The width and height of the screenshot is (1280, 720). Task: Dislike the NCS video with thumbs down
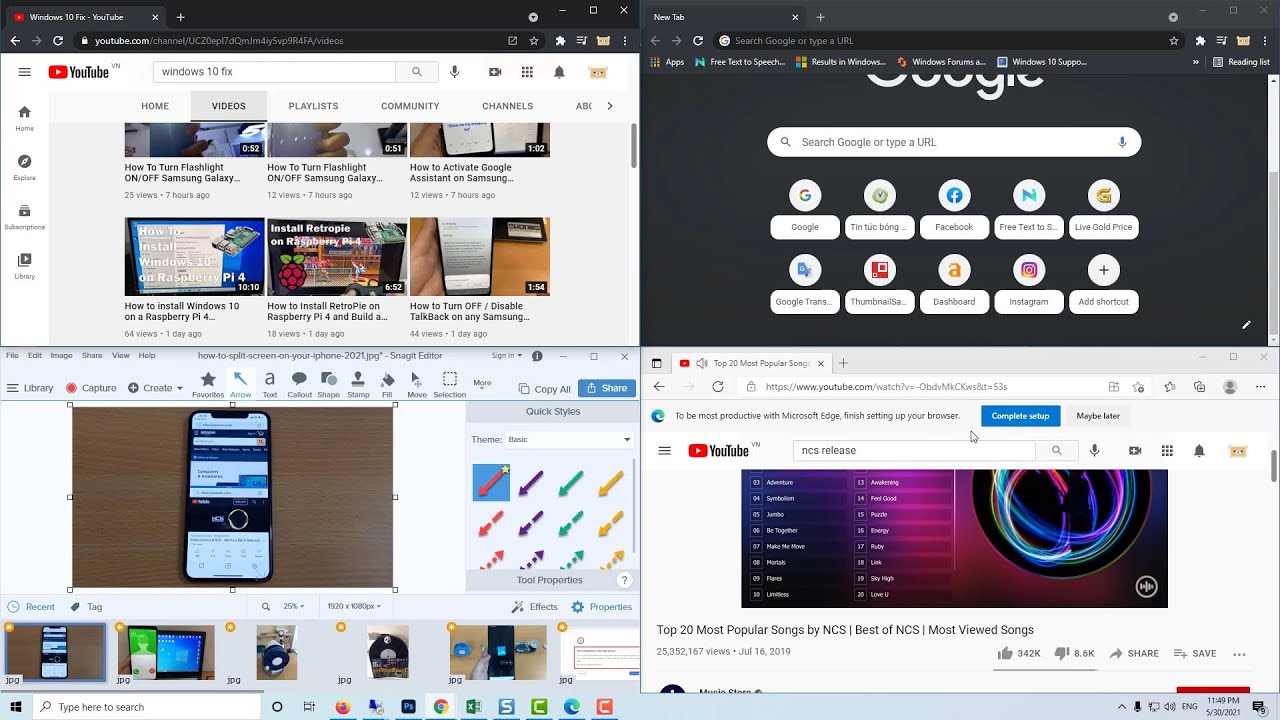pos(1062,653)
